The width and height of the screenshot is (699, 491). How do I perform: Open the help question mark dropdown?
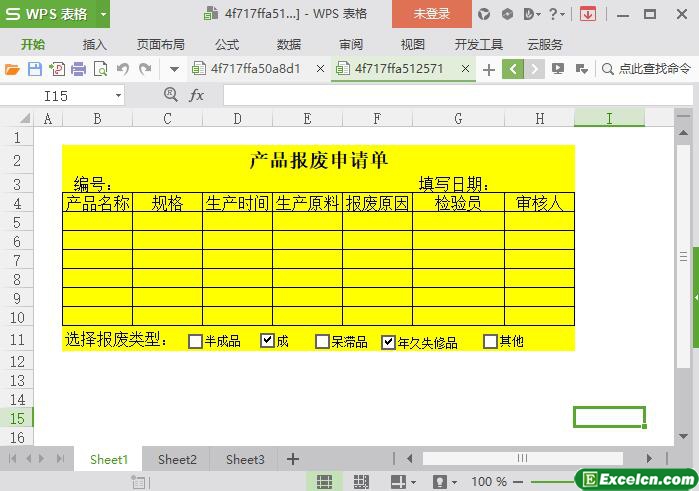click(556, 14)
